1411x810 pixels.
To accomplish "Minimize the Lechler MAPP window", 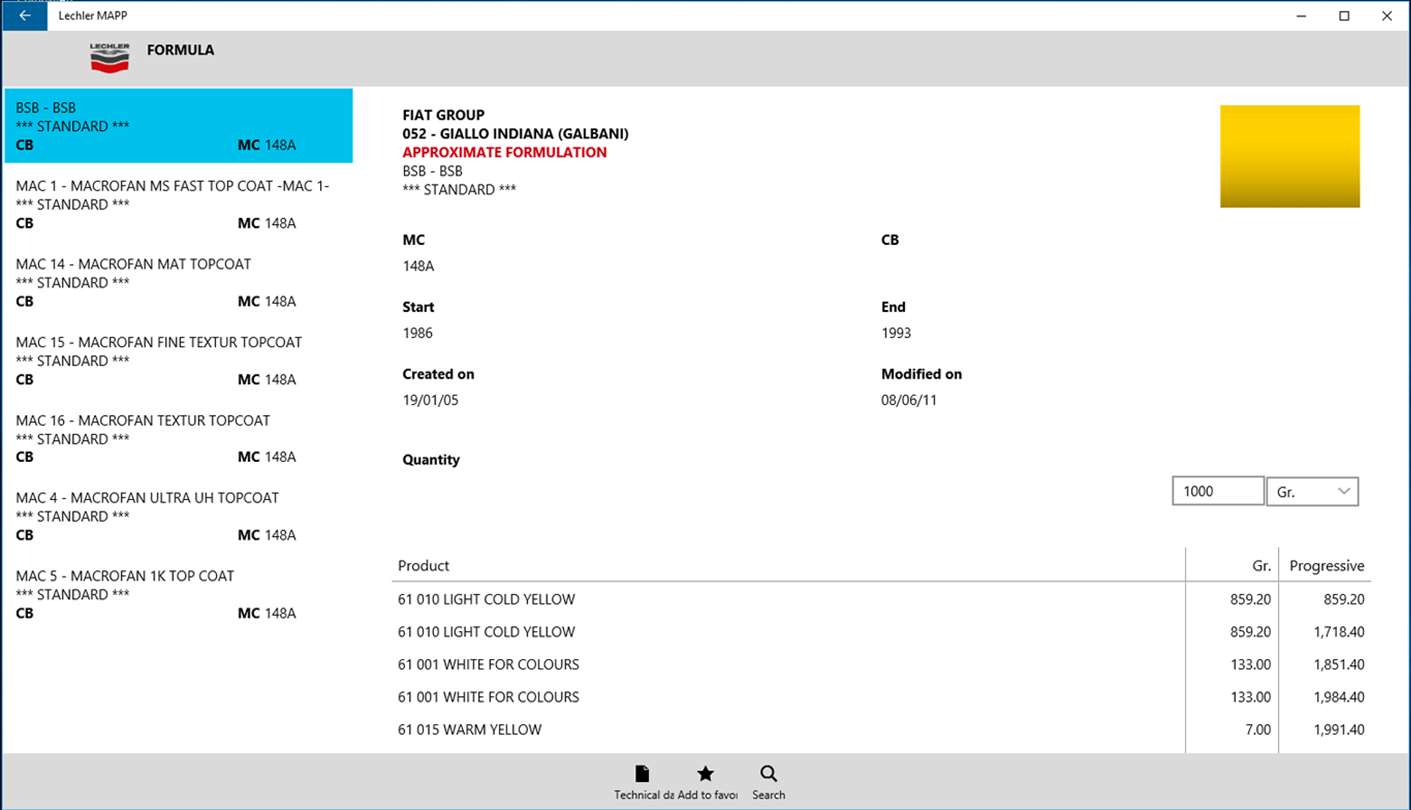I will [x=1301, y=16].
